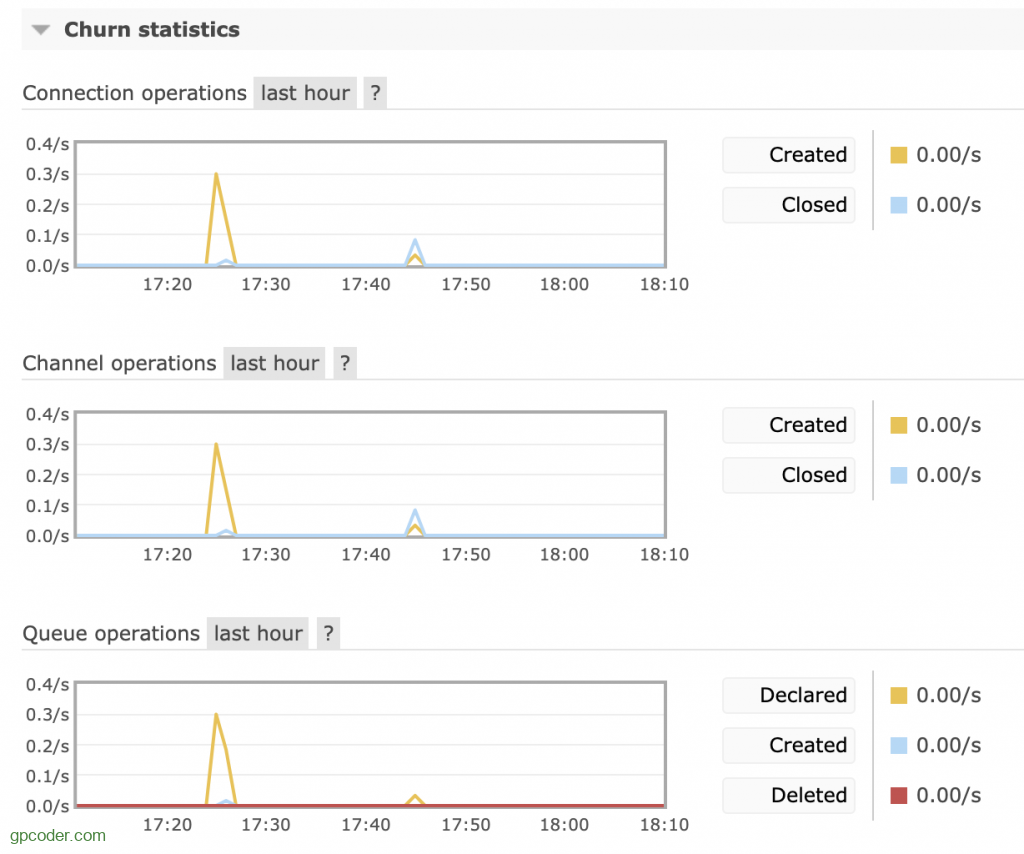This screenshot has width=1024, height=854.
Task: Toggle the Deleted series in Queue operations
Action: coord(788,795)
